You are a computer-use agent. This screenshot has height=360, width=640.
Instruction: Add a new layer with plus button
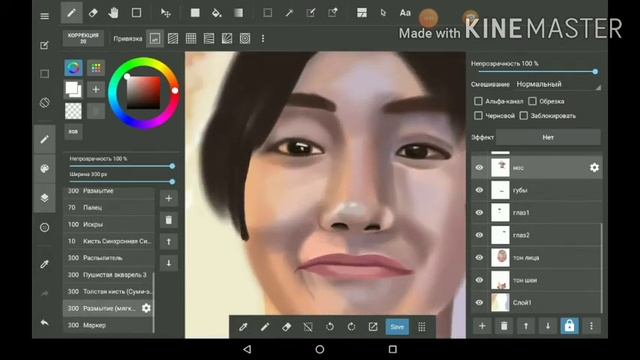click(482, 326)
